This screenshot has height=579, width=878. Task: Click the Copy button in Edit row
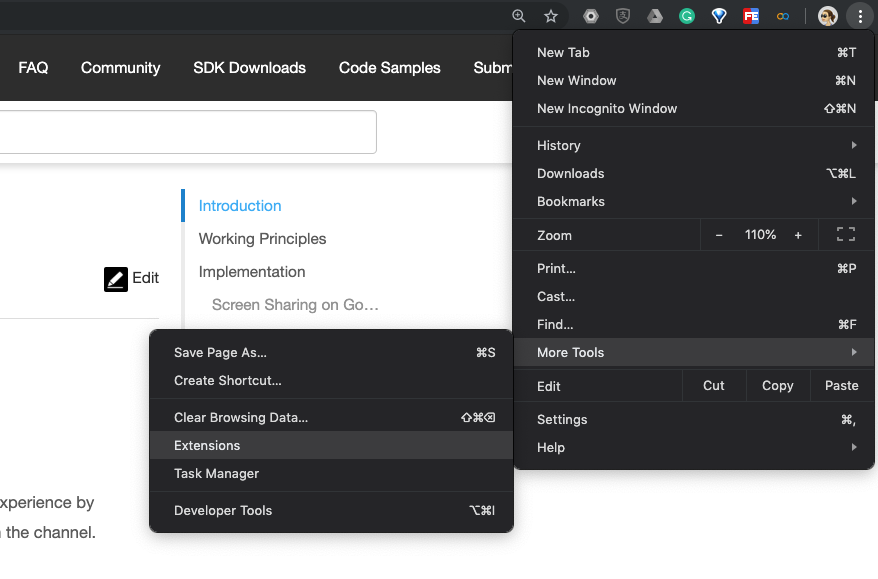(x=777, y=385)
